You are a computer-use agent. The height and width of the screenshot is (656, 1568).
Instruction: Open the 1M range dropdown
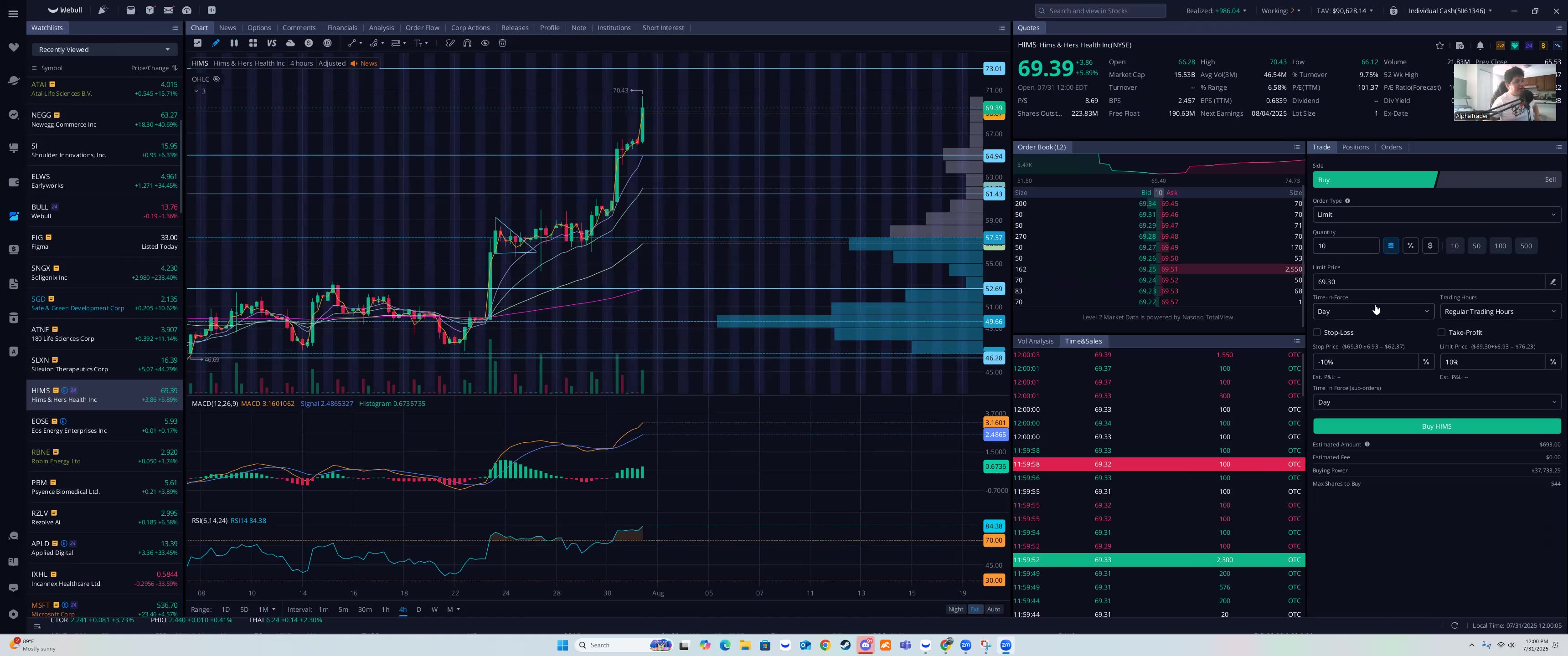pos(267,609)
